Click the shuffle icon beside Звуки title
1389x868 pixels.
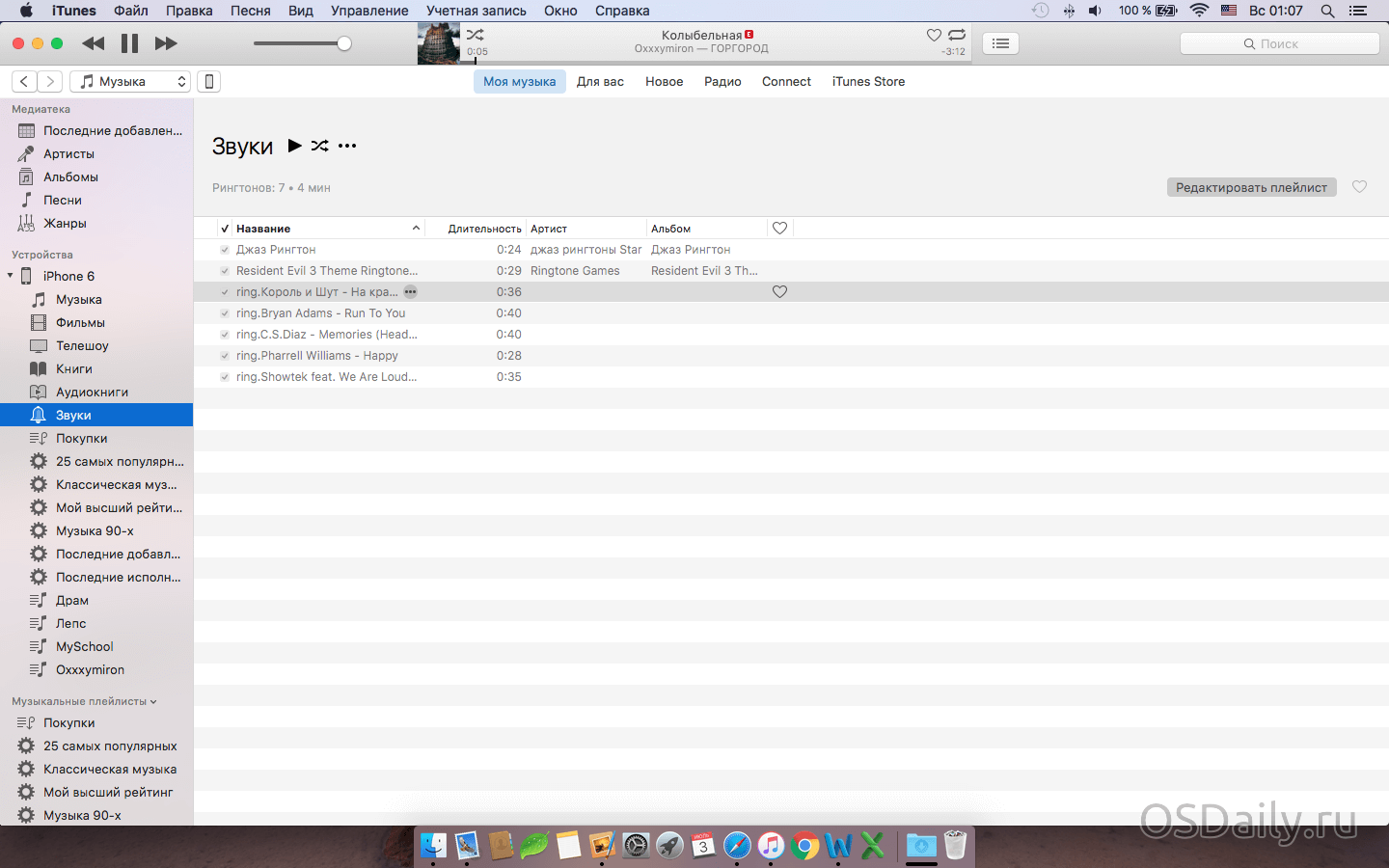pyautogui.click(x=320, y=146)
